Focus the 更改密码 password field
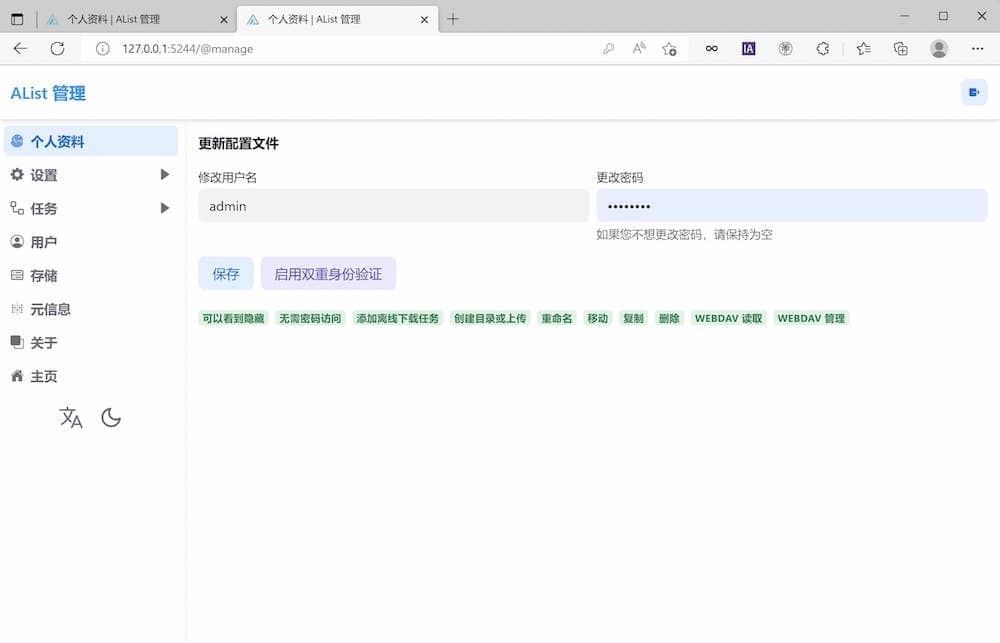This screenshot has height=643, width=1000. coord(791,206)
